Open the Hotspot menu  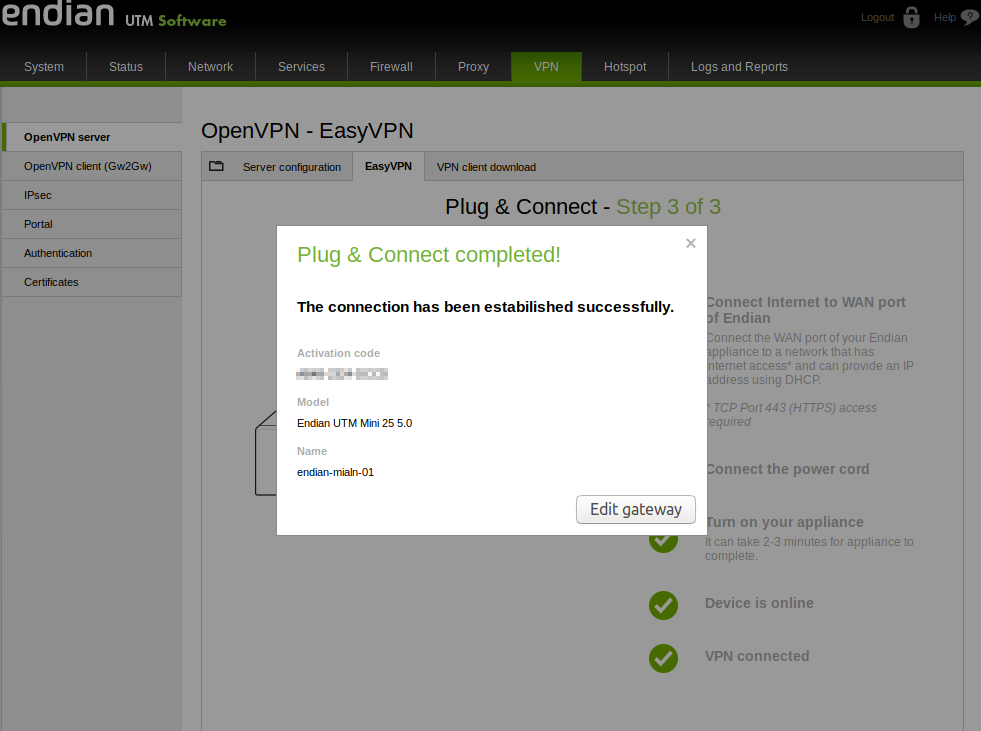625,67
